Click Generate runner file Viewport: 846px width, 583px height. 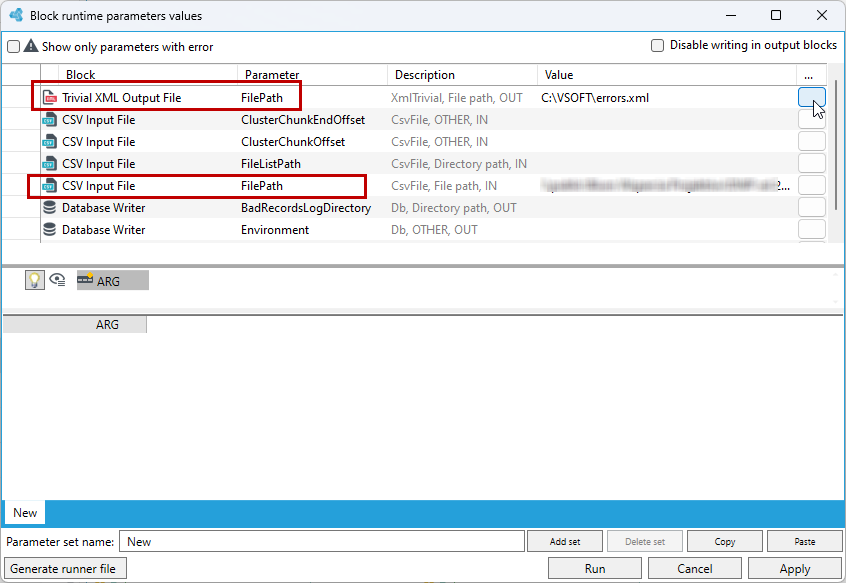click(x=65, y=568)
